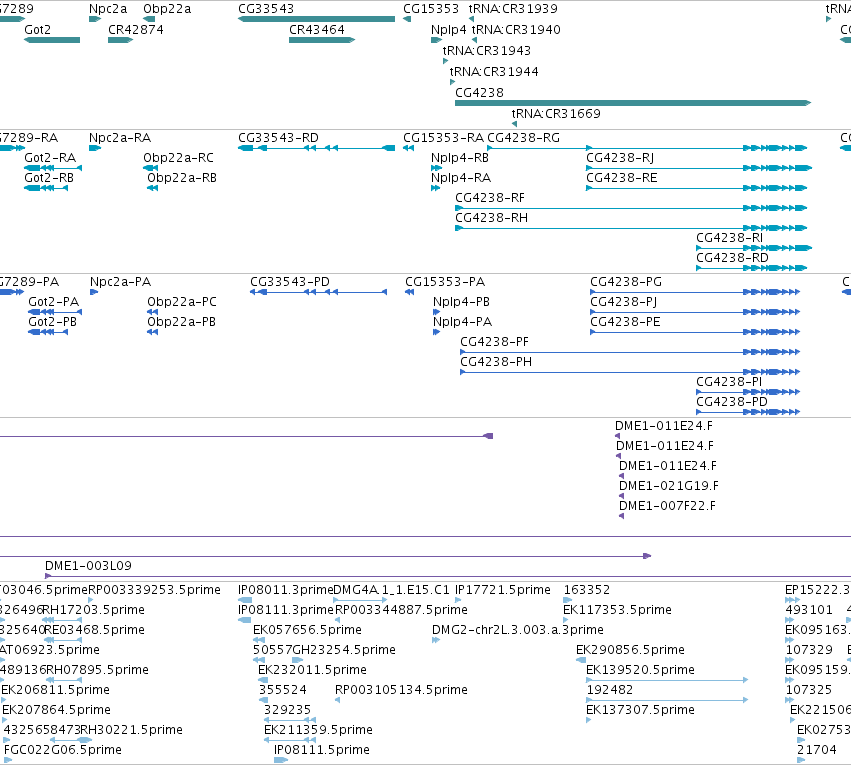Click the tRNA:CR31940 label
This screenshot has width=851, height=765.
pyautogui.click(x=516, y=30)
